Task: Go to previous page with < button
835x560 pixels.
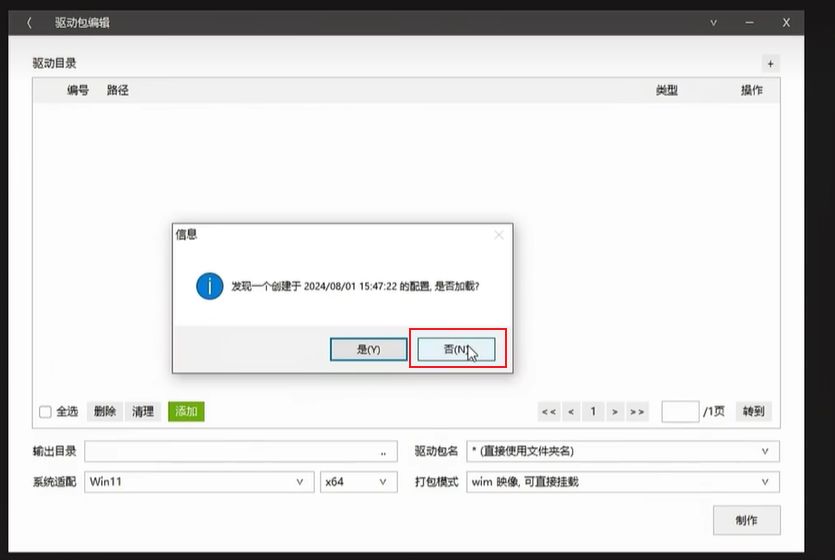Action: point(570,411)
